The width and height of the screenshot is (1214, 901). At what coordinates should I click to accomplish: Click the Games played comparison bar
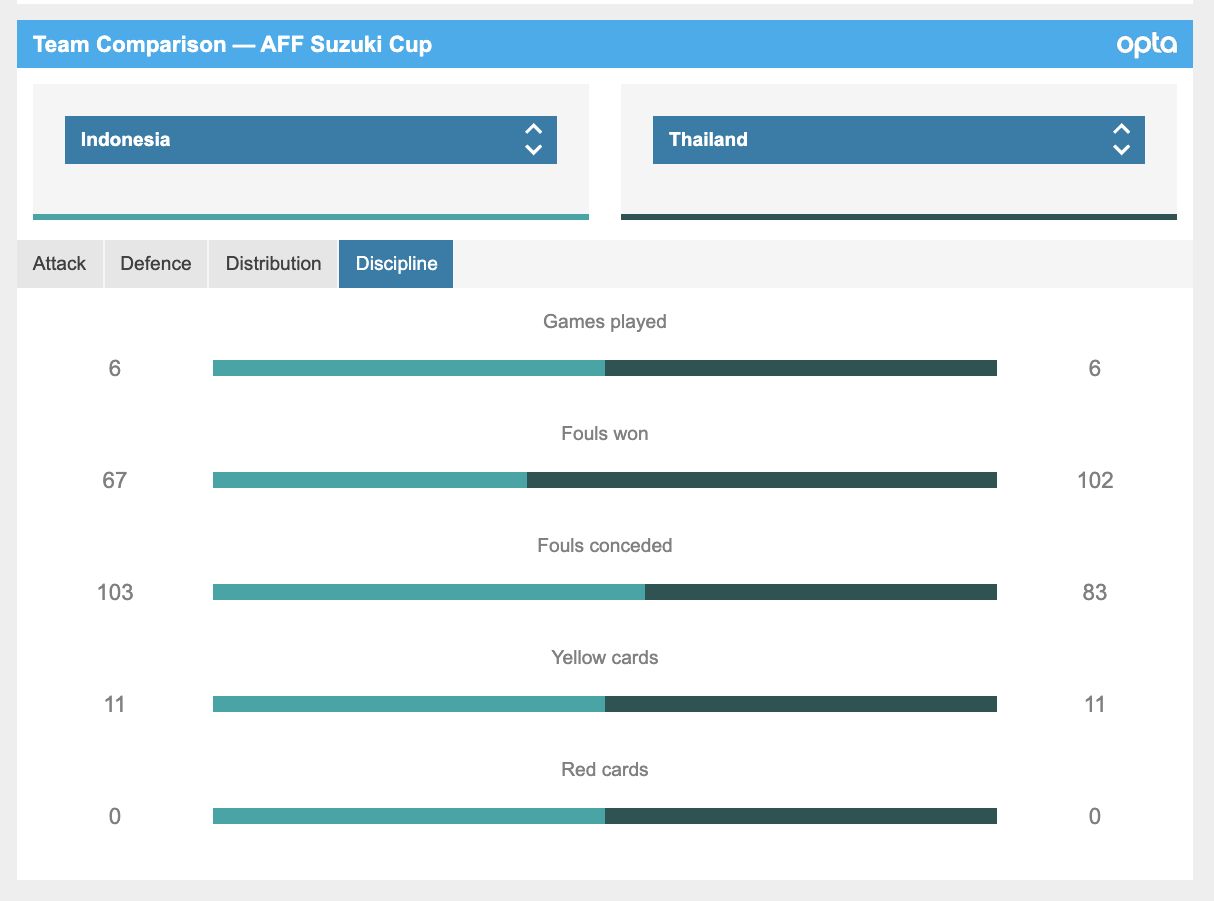[x=605, y=368]
